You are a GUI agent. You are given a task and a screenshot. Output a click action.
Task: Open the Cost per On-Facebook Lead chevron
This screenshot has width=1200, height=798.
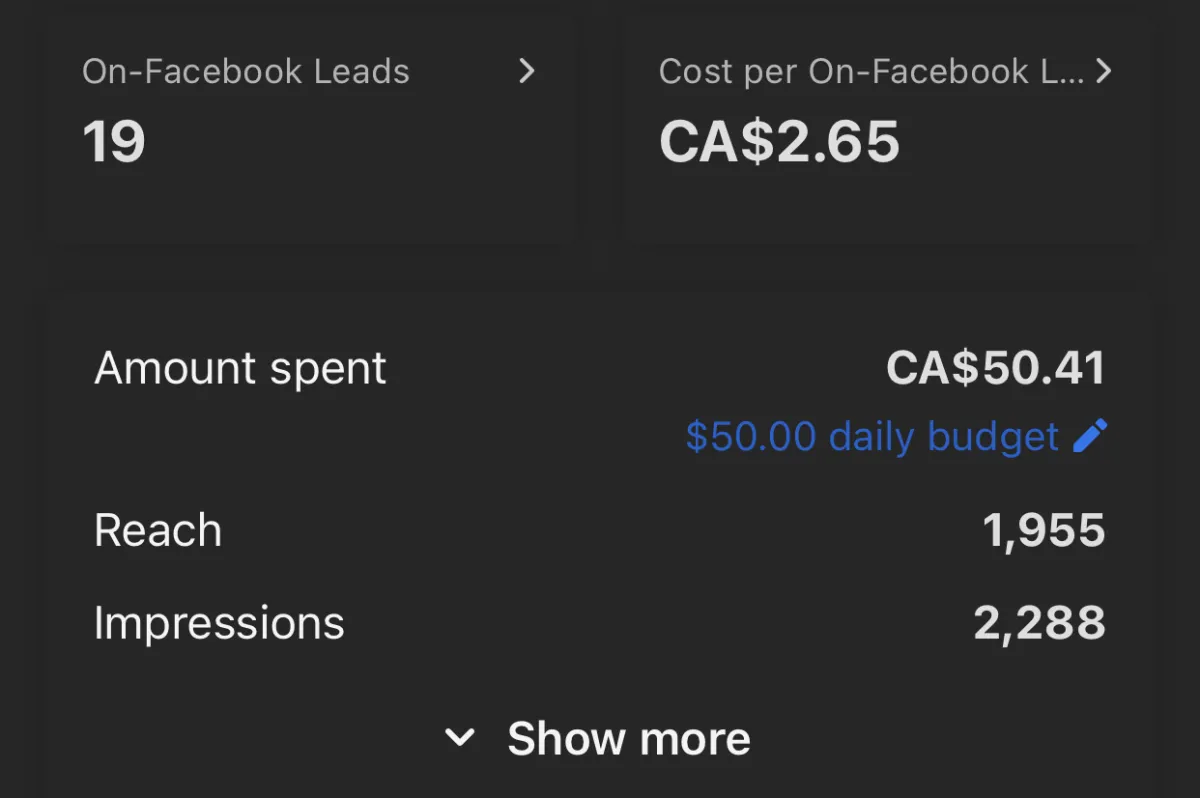point(1103,71)
